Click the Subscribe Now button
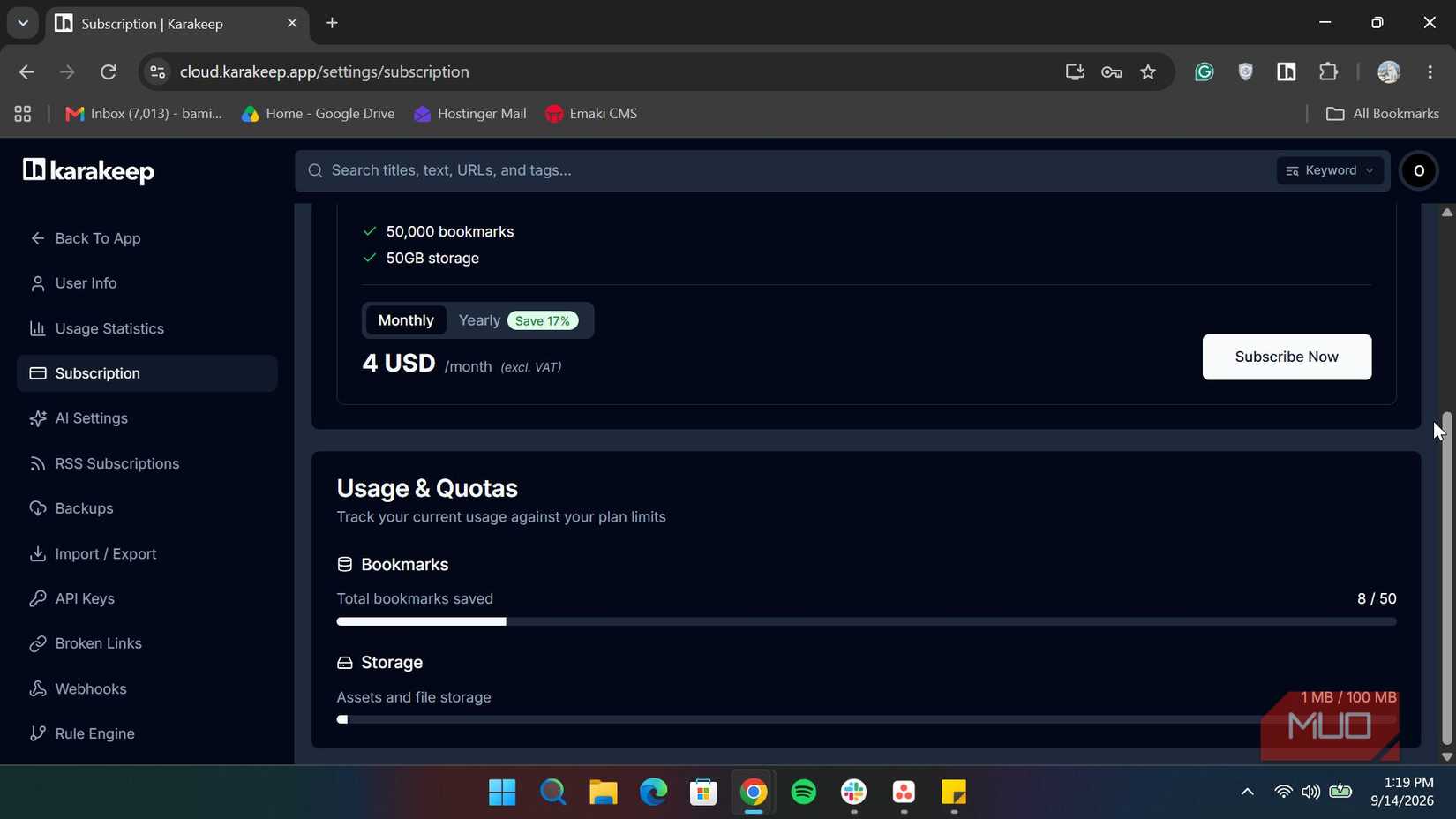This screenshot has width=1456, height=819. [1287, 357]
